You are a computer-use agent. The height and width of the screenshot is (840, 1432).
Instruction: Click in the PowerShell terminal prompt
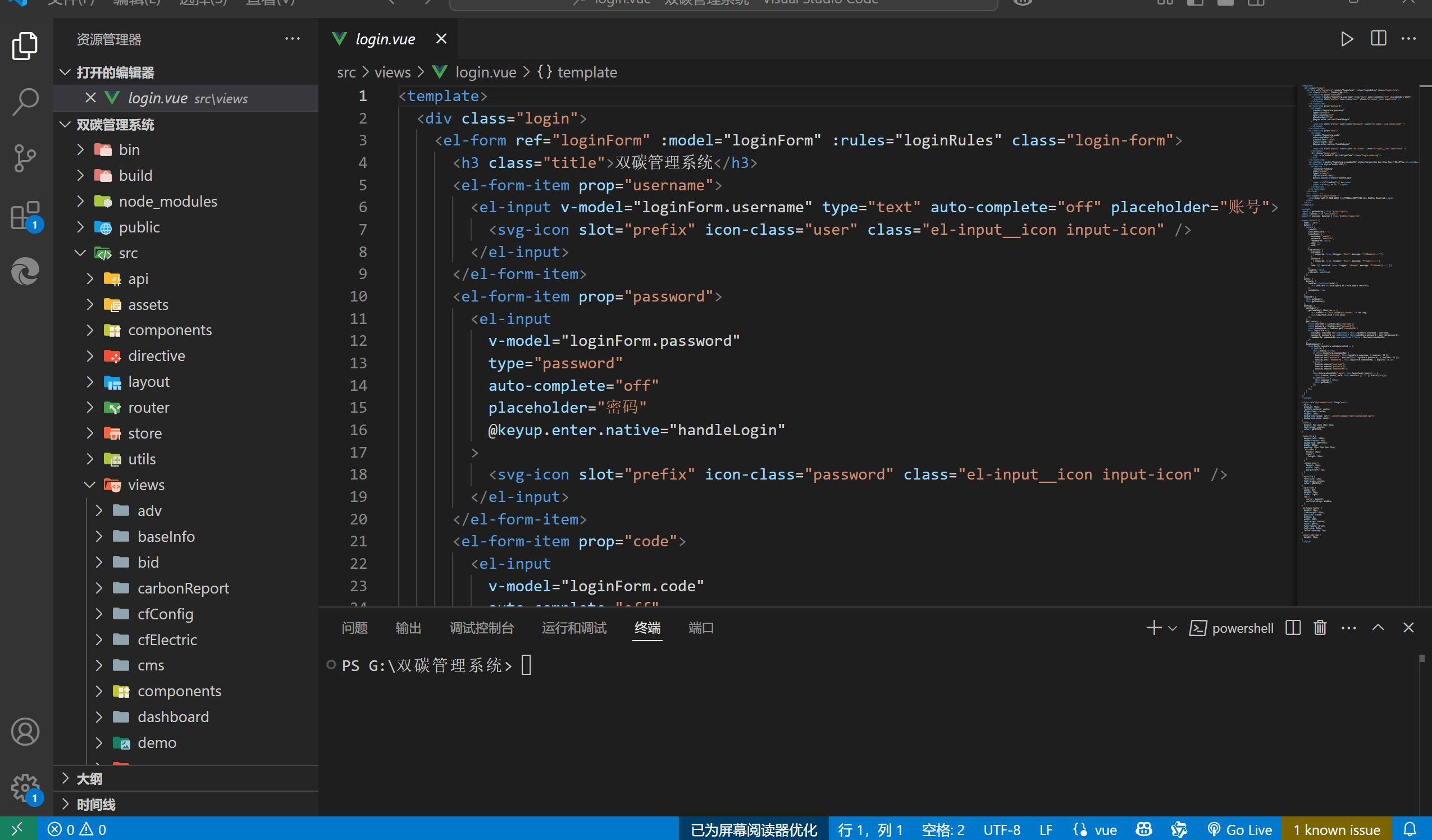pos(625,665)
